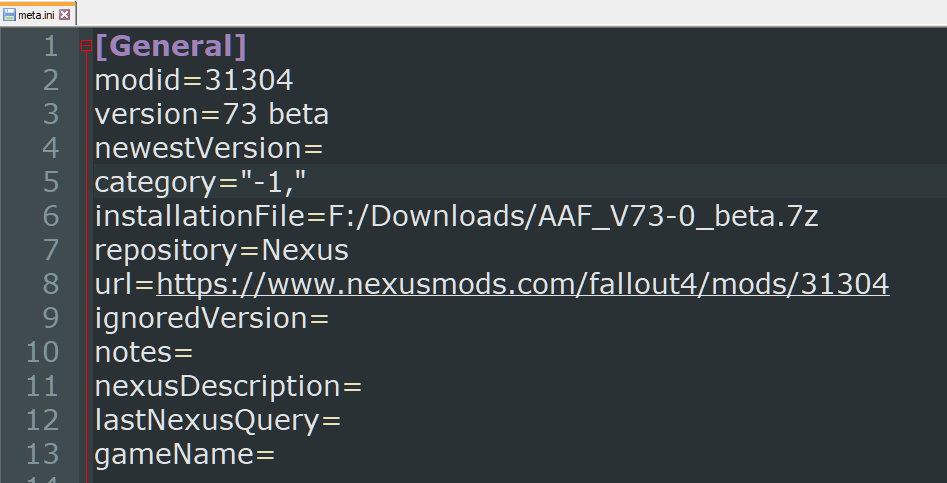Click line number 8 in the margin
The image size is (947, 483).
click(x=51, y=284)
